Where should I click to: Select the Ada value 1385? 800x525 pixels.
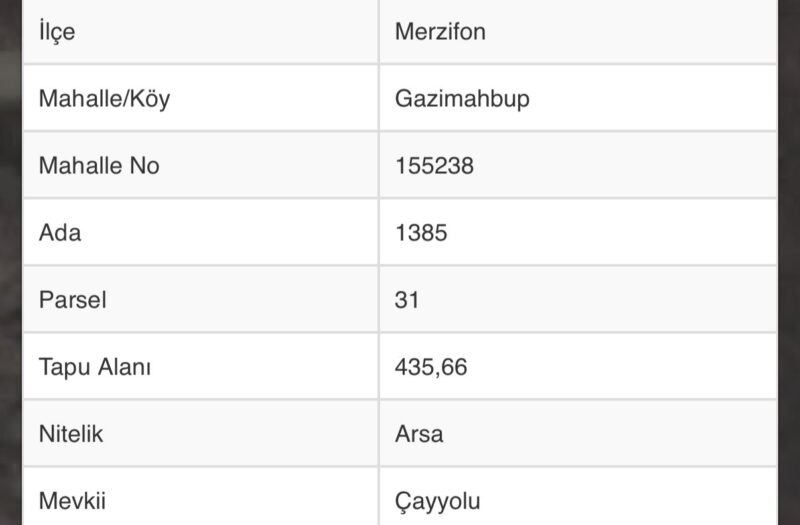click(x=421, y=233)
